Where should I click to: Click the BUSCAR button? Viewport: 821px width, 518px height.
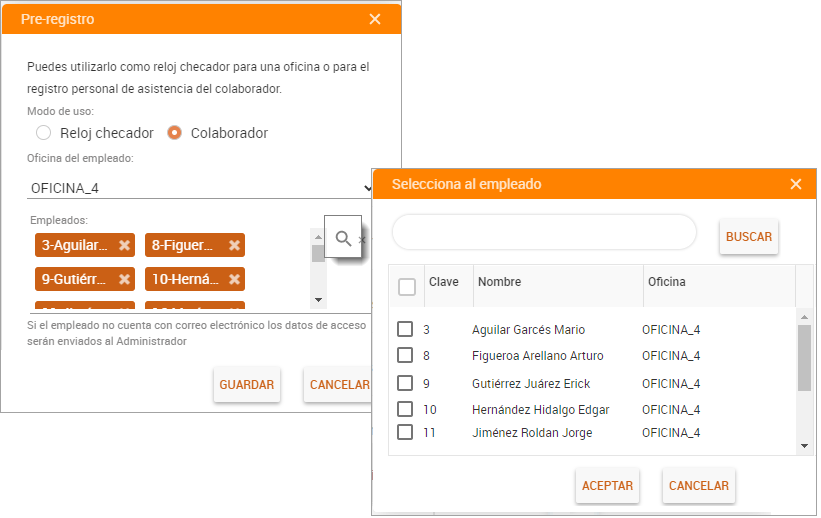(x=748, y=237)
